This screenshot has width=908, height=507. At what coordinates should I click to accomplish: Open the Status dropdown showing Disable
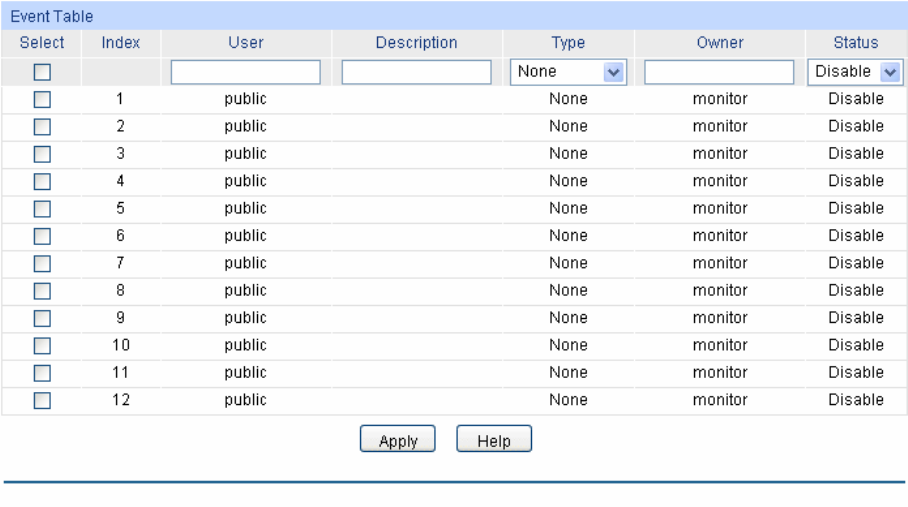855,72
